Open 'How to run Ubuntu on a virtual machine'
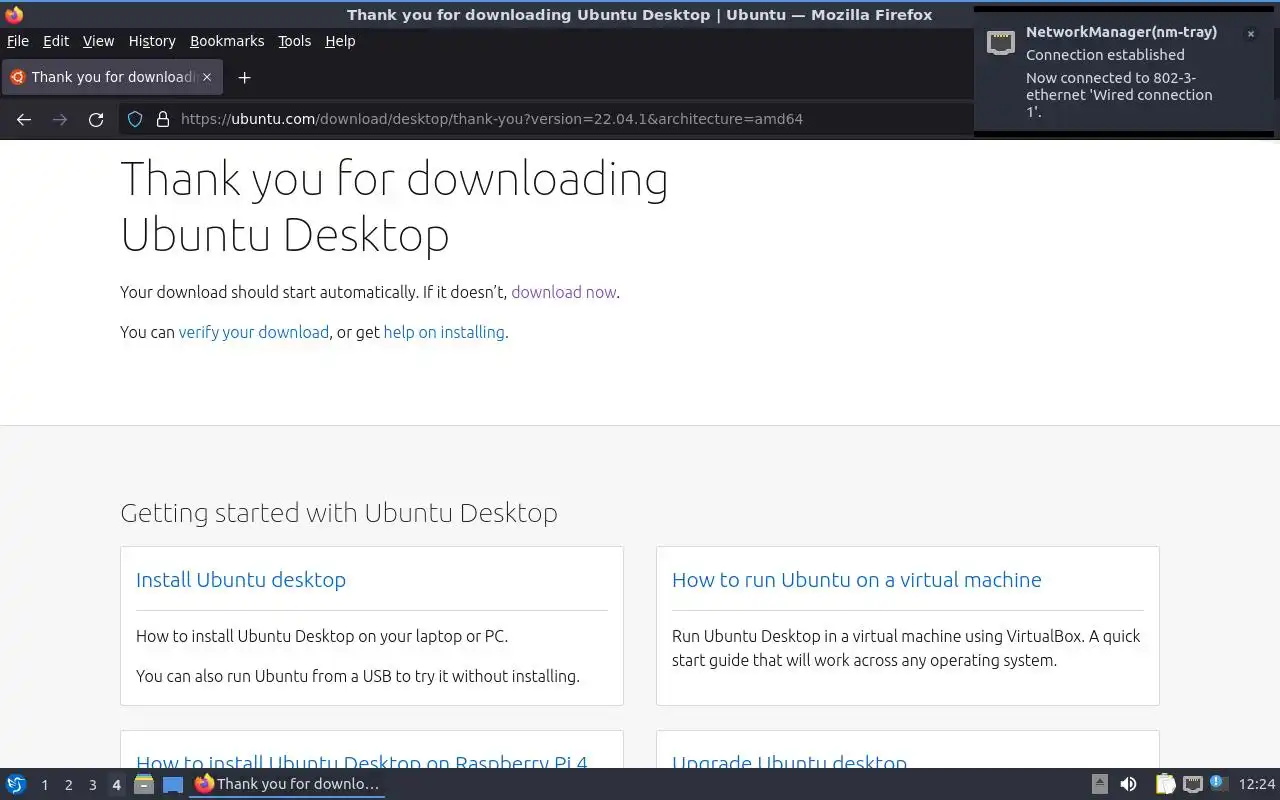Image resolution: width=1280 pixels, height=800 pixels. [856, 580]
